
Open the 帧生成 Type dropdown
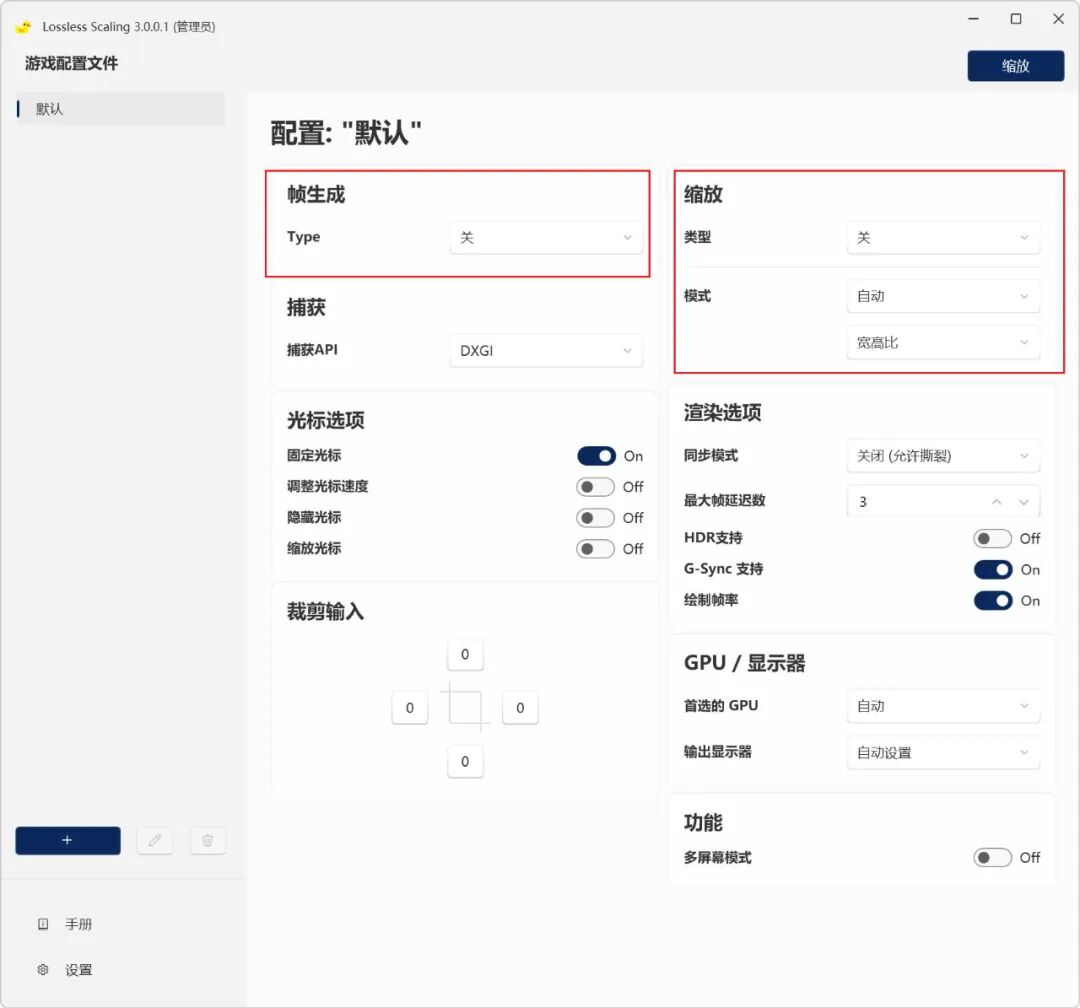pos(546,238)
